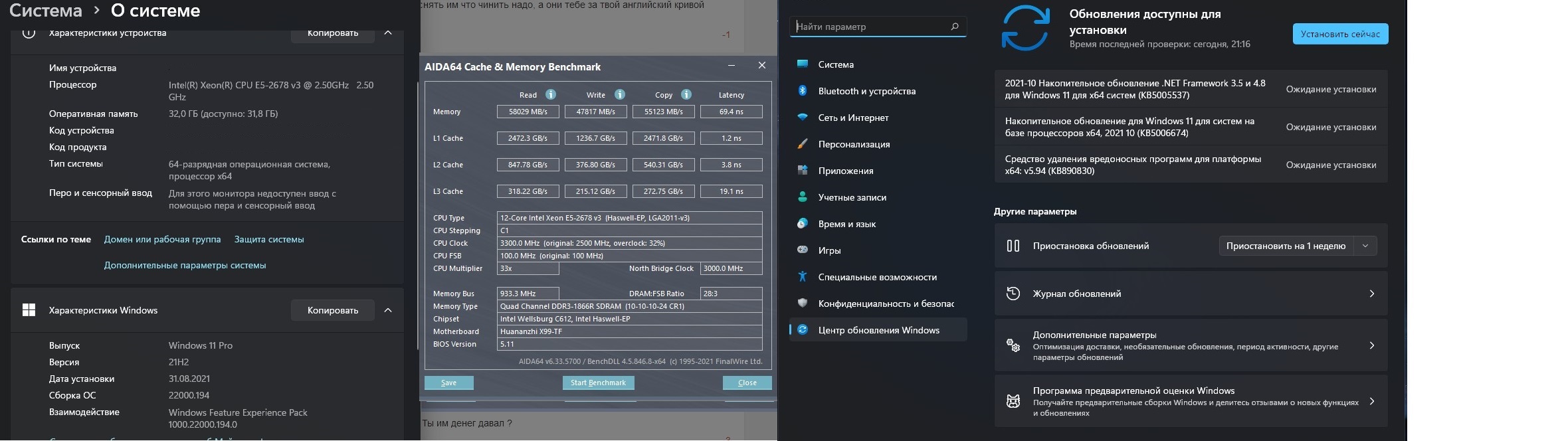Open Дополнительные параметры системы link
The height and width of the screenshot is (441, 1568).
(185, 265)
